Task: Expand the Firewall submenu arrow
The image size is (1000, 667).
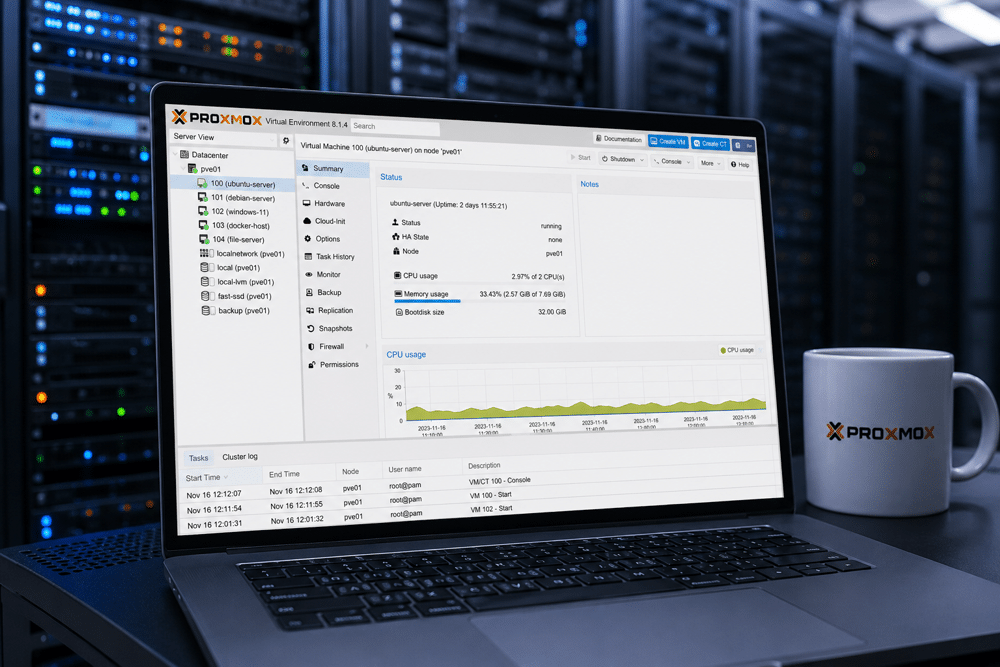Action: 367,346
